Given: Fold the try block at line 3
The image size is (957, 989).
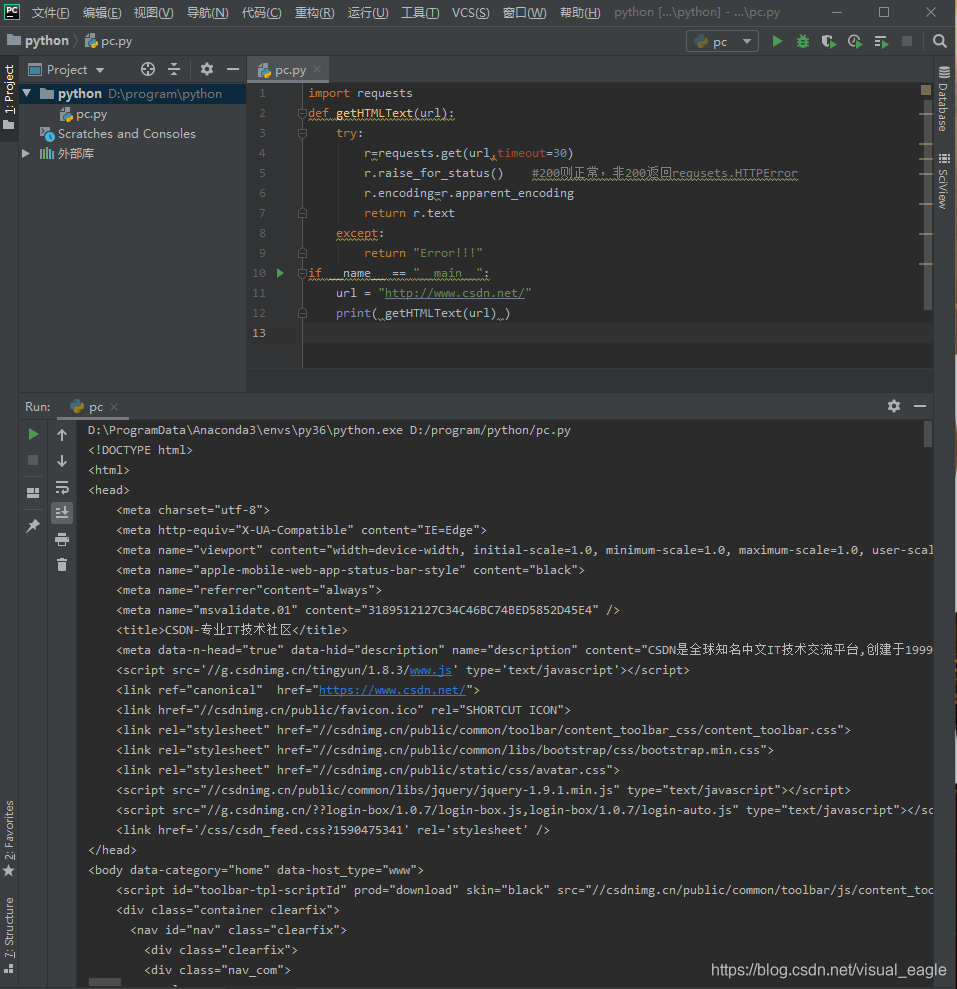Looking at the screenshot, I should pos(302,134).
